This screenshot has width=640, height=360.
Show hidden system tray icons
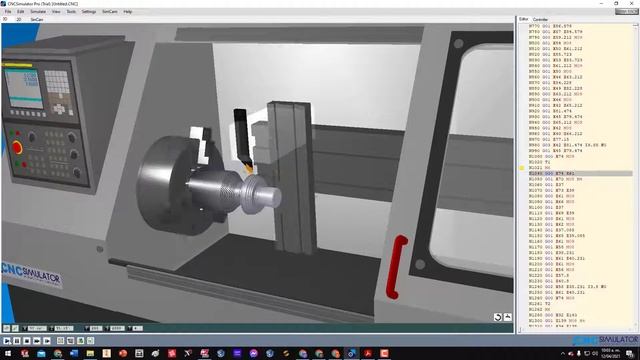click(563, 353)
